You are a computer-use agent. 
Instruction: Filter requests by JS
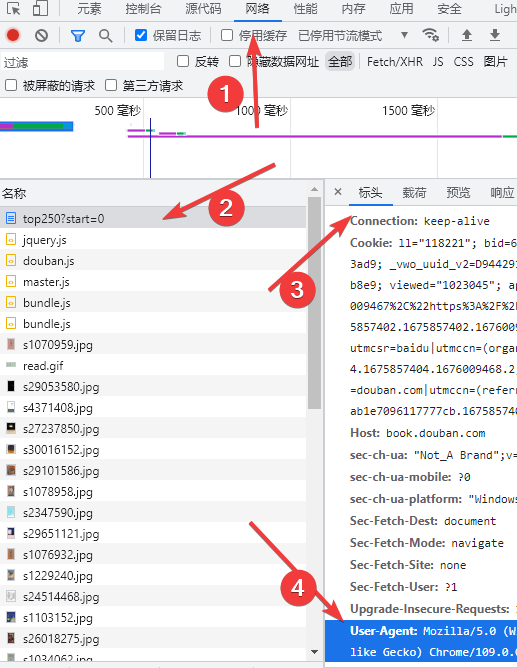coord(438,62)
